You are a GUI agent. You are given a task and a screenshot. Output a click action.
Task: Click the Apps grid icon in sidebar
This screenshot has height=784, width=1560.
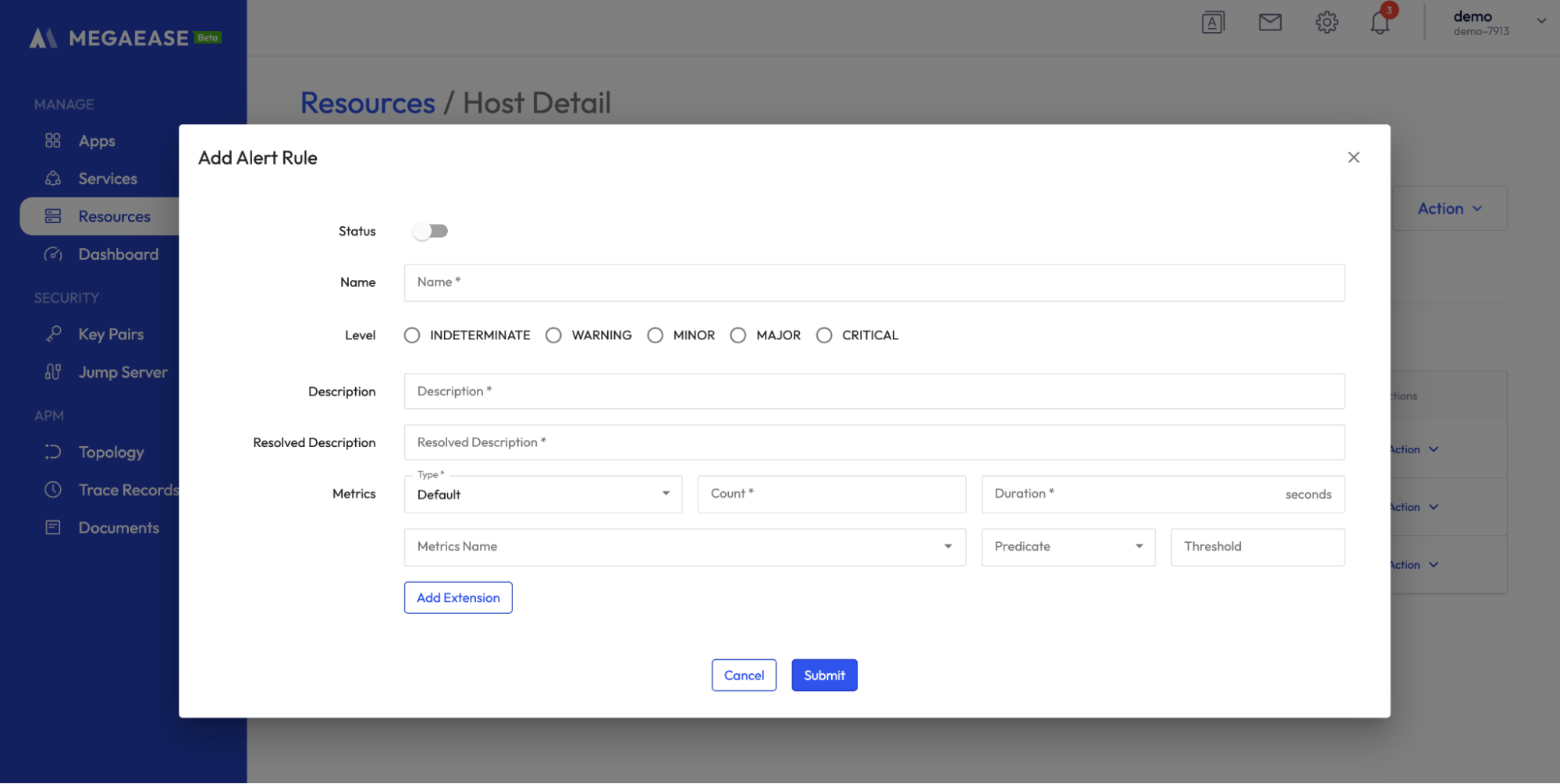pyautogui.click(x=53, y=140)
